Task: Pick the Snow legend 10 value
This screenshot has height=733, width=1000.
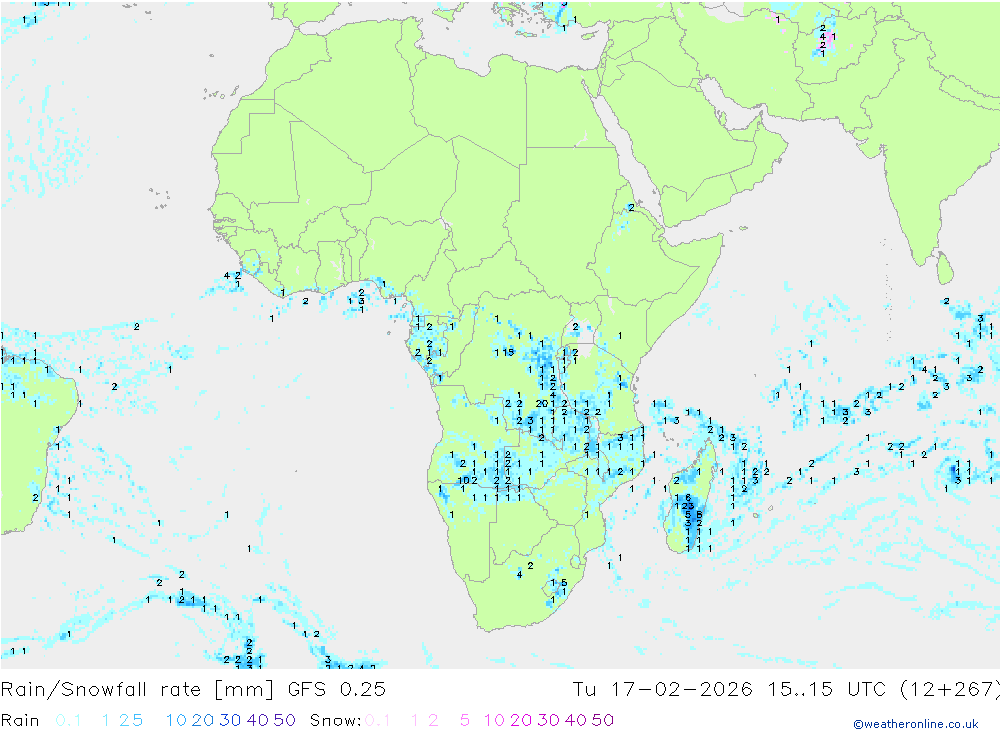Action: point(494,720)
